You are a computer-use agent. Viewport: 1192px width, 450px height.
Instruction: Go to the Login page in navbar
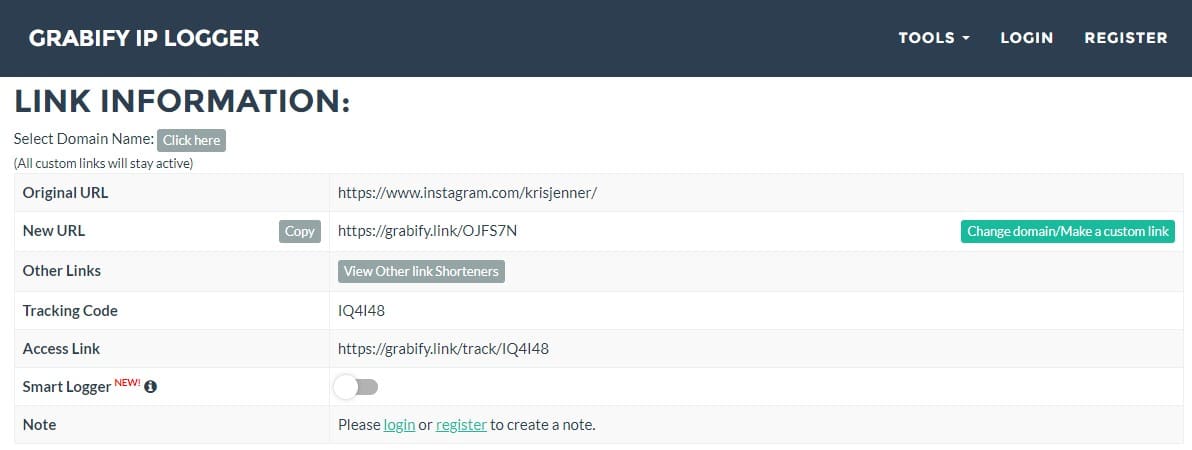click(x=1026, y=37)
